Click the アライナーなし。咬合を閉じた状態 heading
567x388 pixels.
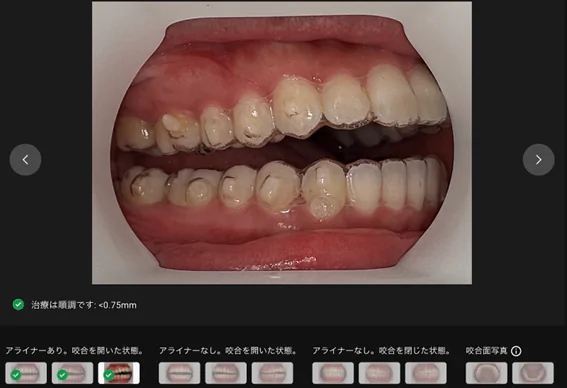pyautogui.click(x=381, y=351)
